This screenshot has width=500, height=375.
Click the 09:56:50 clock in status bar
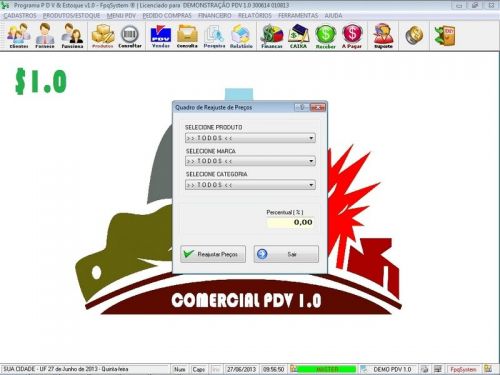coord(274,369)
